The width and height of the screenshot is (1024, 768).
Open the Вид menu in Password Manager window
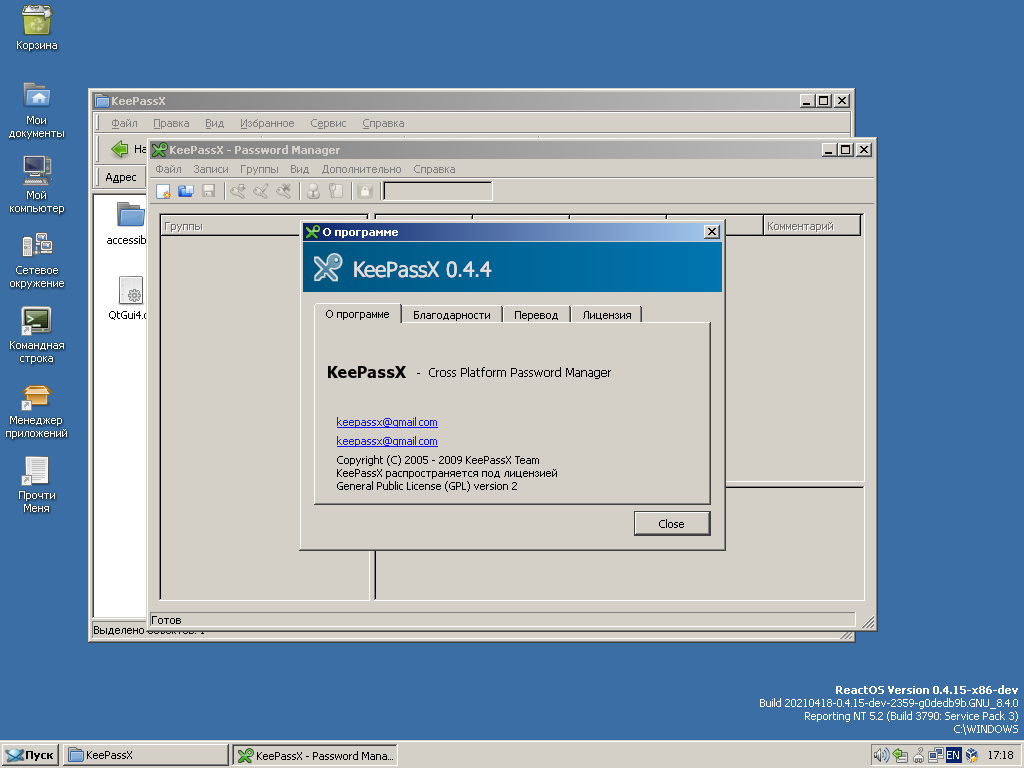pyautogui.click(x=300, y=169)
